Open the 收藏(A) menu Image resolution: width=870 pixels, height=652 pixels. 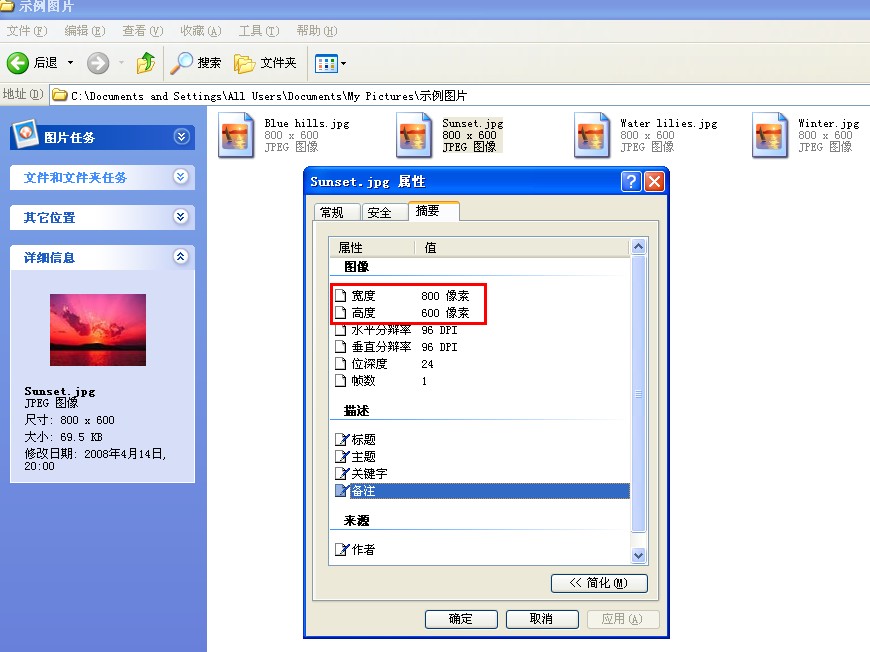tap(200, 31)
